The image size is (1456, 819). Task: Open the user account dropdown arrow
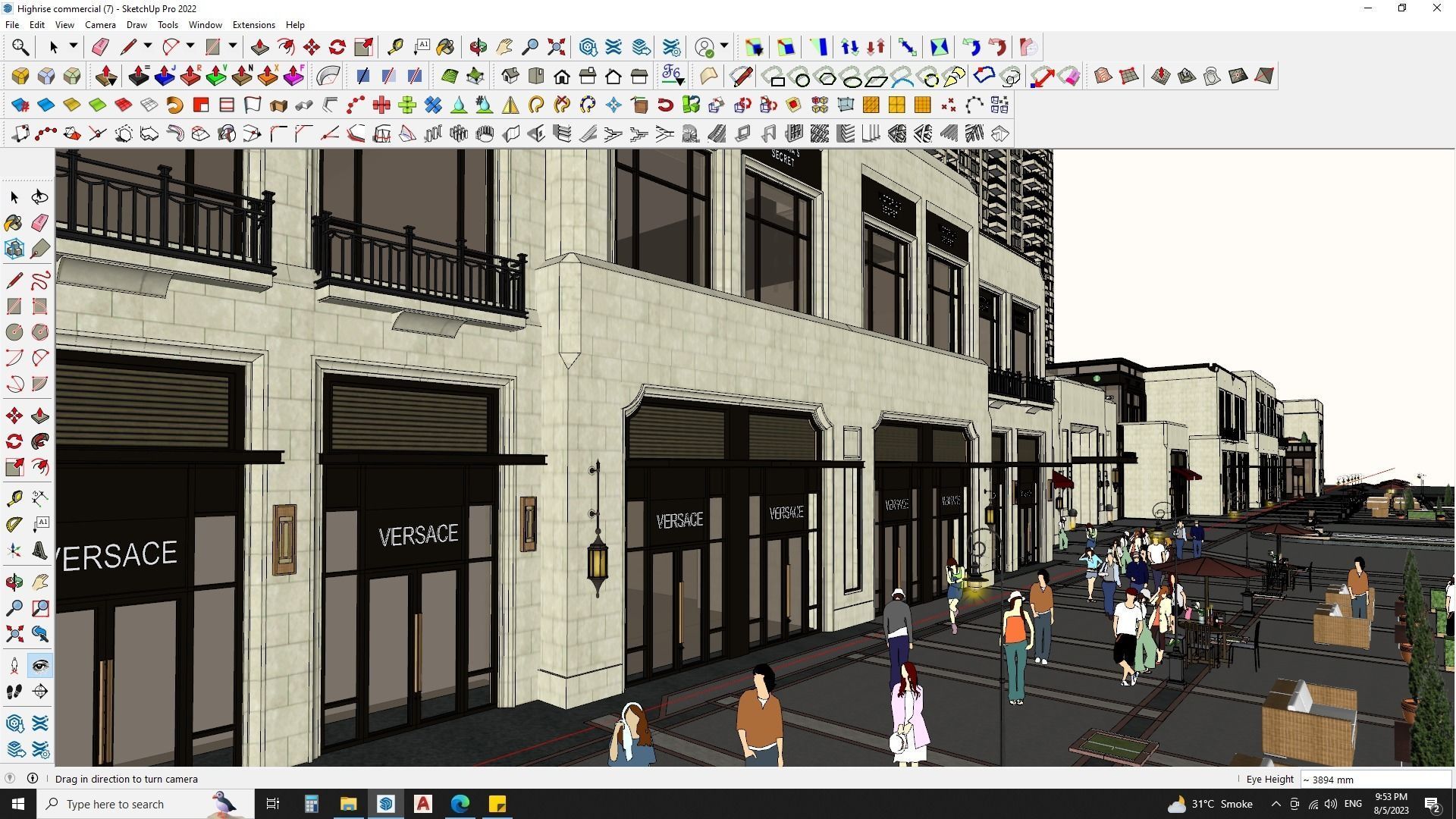tap(724, 47)
